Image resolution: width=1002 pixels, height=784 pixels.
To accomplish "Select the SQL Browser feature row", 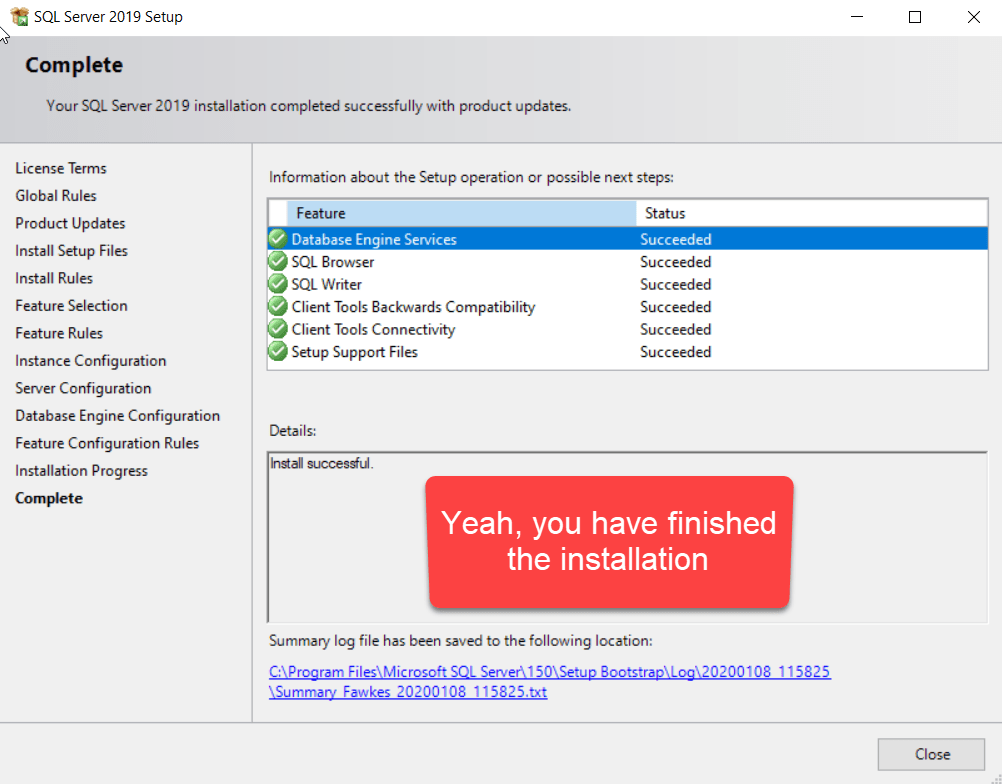I will (628, 261).
